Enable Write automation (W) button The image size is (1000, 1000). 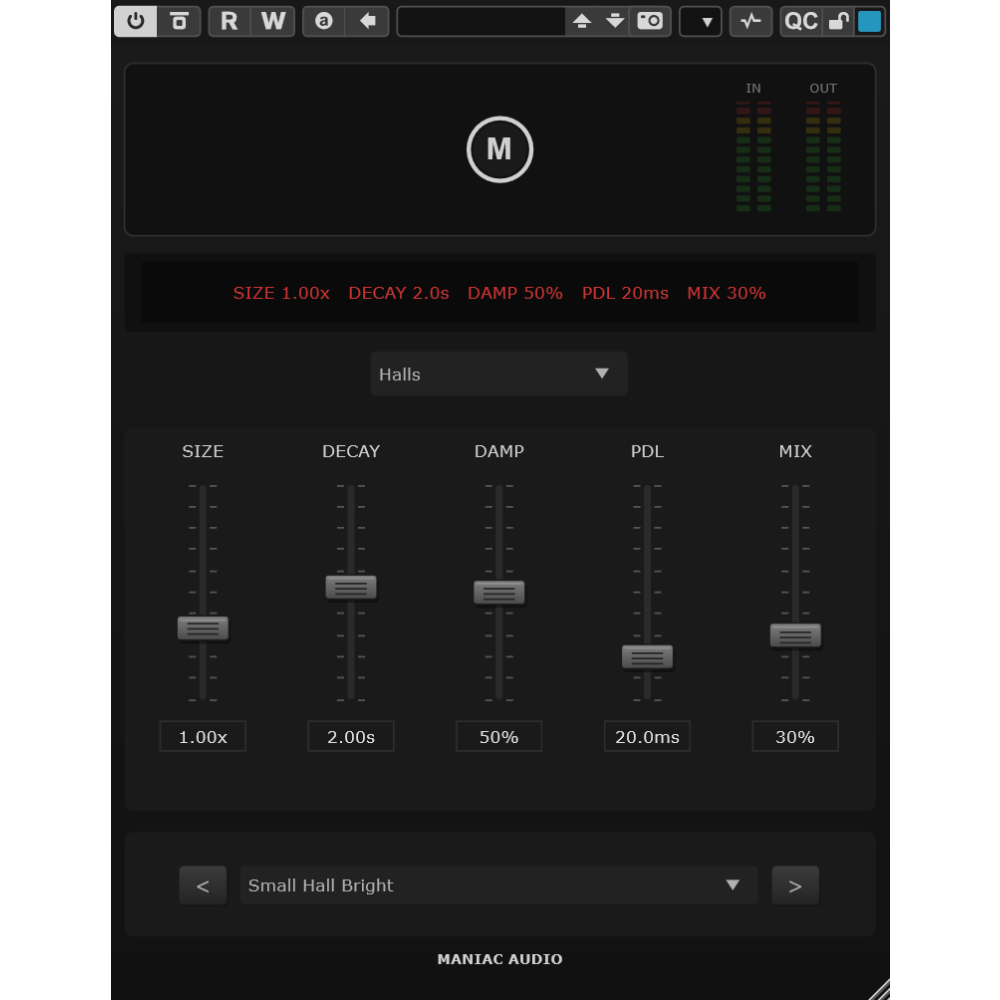tap(273, 21)
